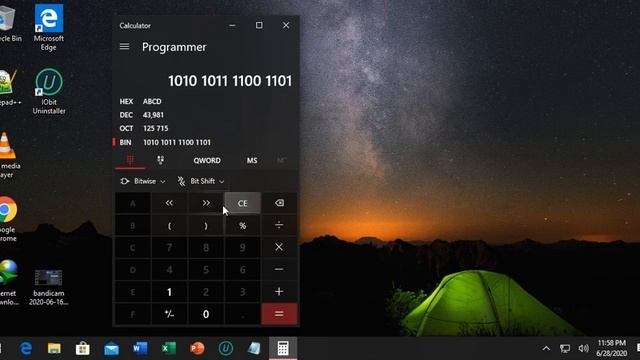Click the backspace delete icon
640x360 pixels.
tap(279, 203)
